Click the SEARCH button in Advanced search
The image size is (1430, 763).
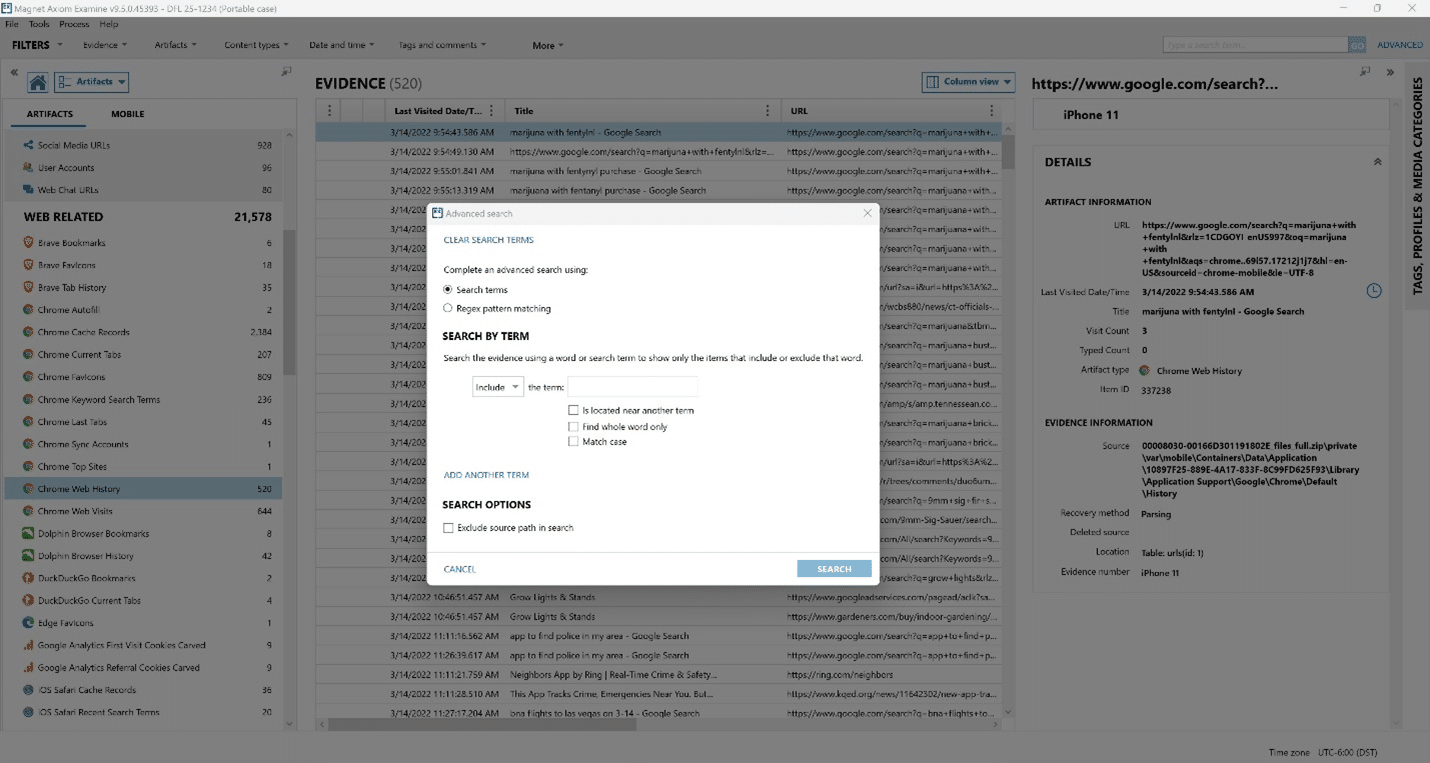point(834,567)
